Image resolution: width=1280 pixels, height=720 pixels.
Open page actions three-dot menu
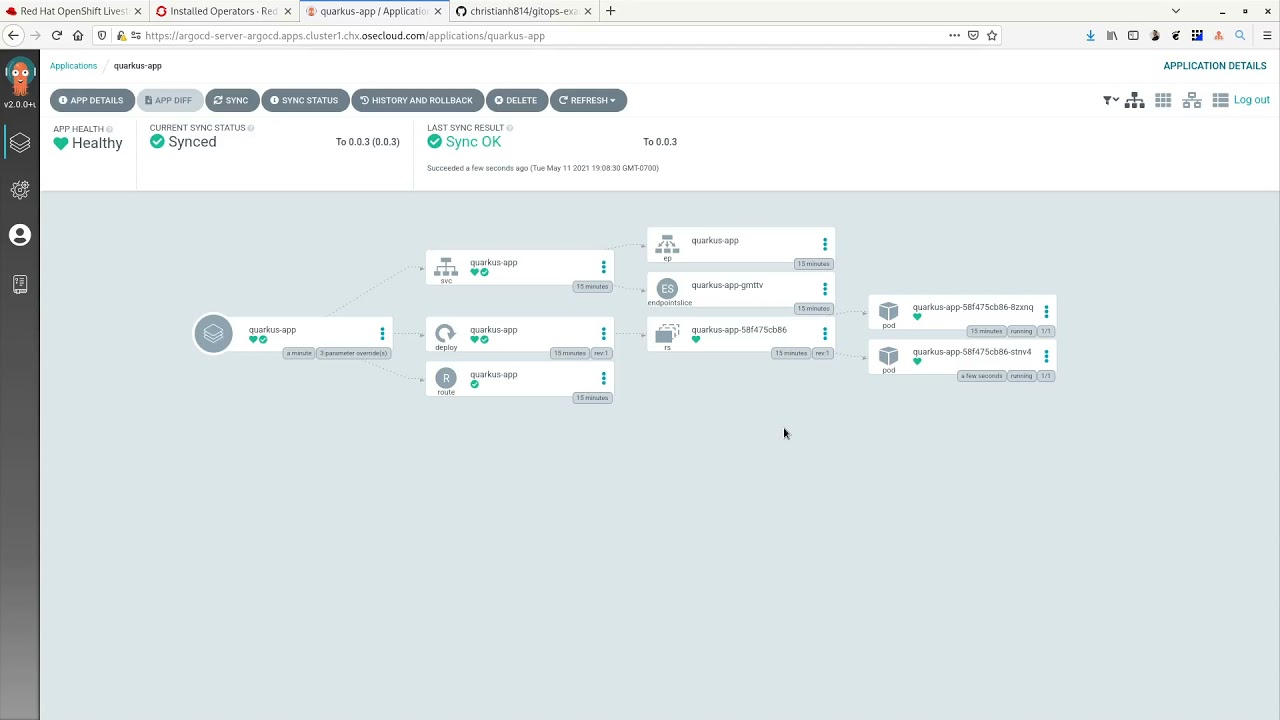pyautogui.click(x=954, y=36)
